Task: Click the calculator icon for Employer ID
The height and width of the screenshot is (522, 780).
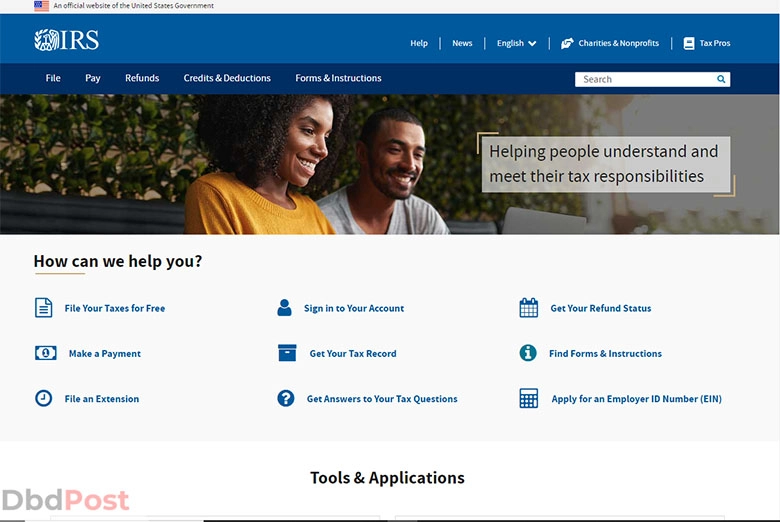Action: [528, 398]
